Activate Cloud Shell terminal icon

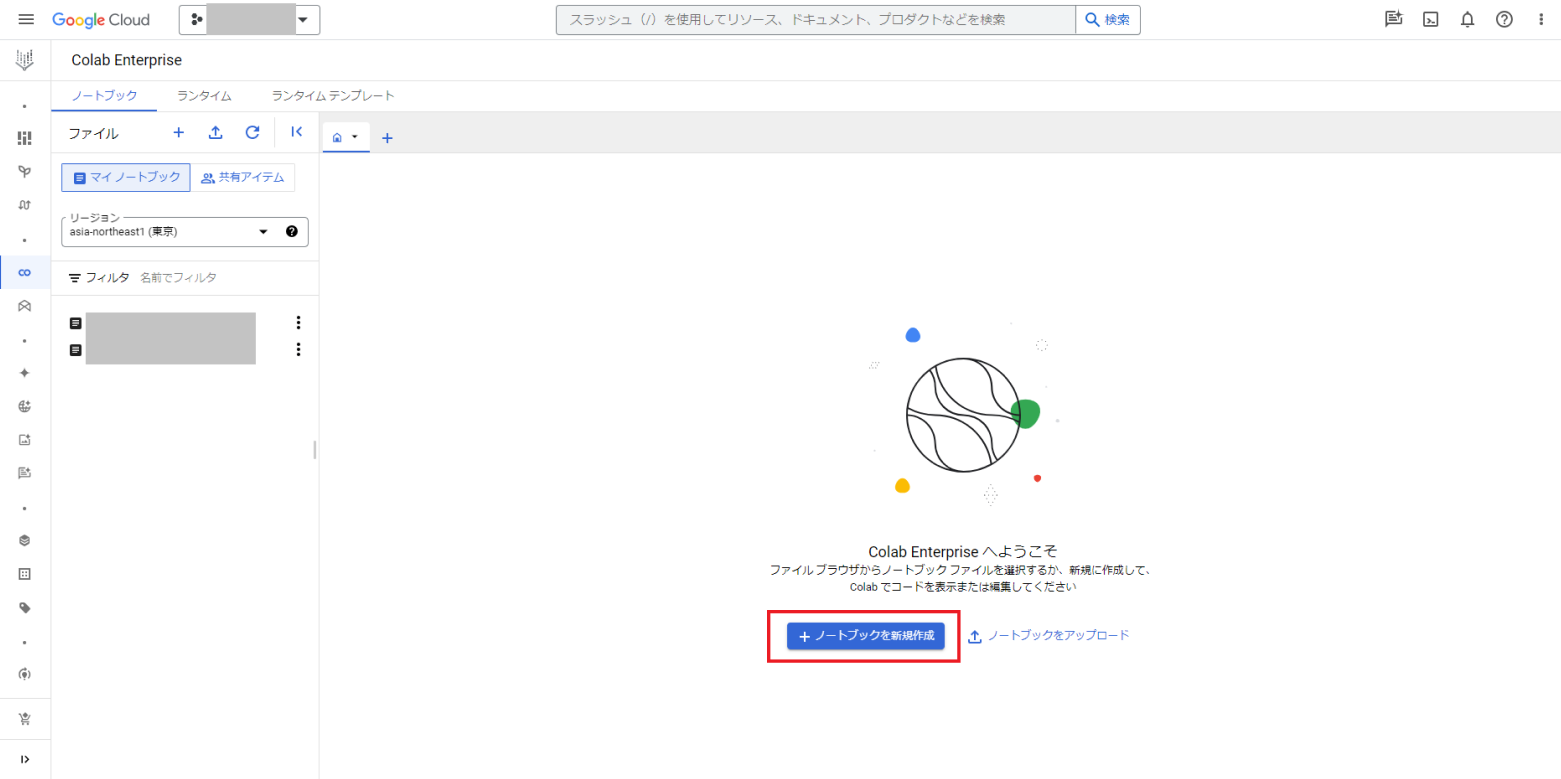(1431, 19)
